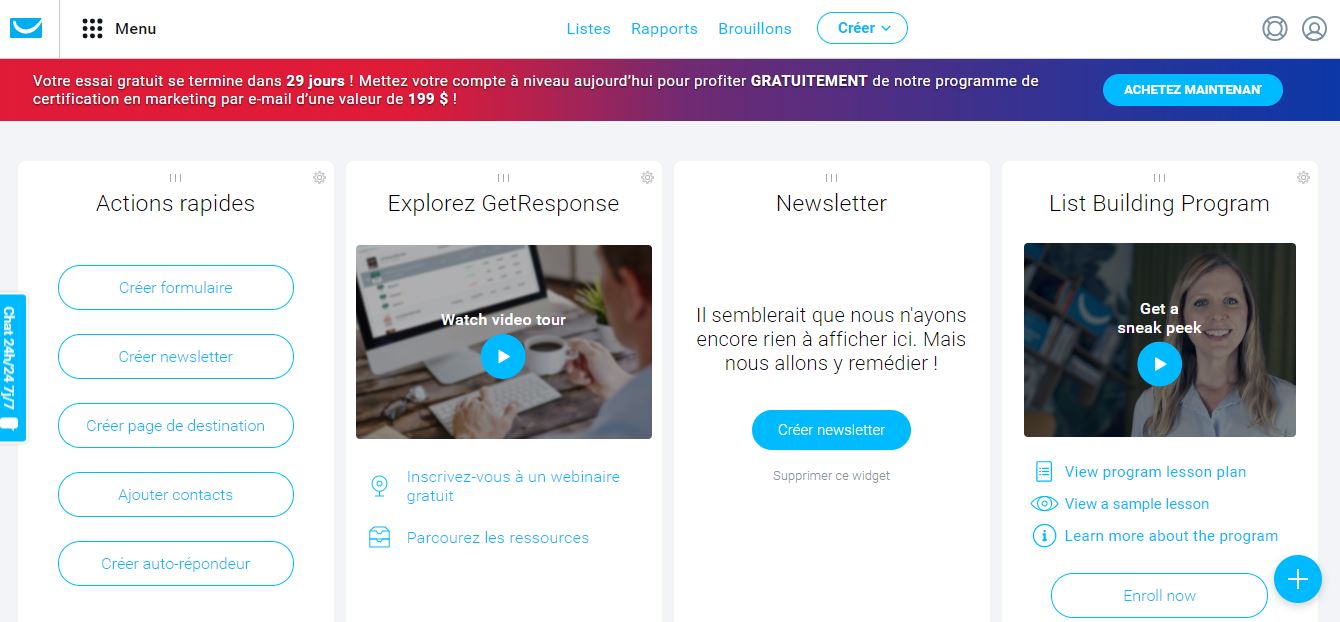Image resolution: width=1340 pixels, height=622 pixels.
Task: Open List Building Program widget gear
Action: [1303, 177]
